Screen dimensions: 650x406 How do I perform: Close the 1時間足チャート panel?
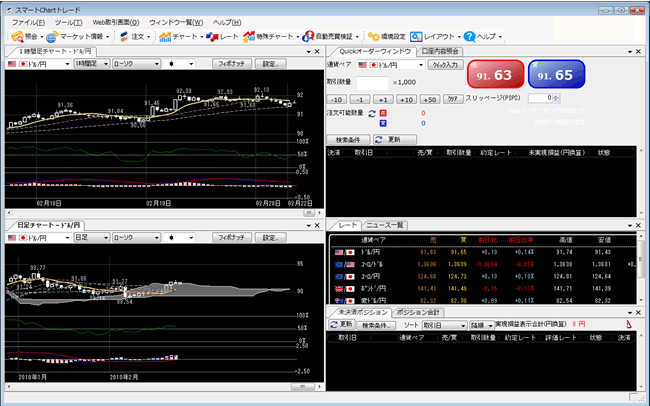[x=317, y=52]
